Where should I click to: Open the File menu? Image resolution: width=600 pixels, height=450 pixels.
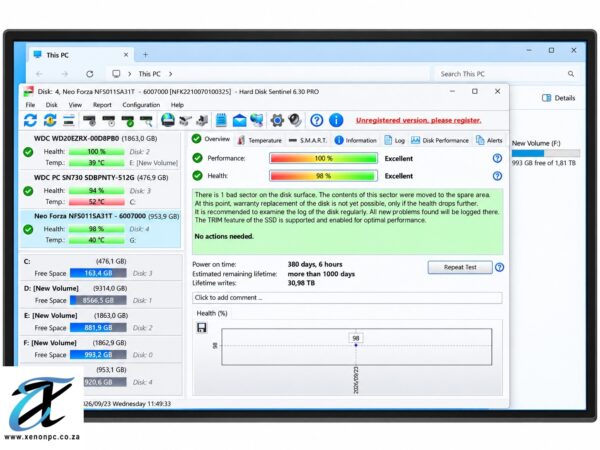point(30,105)
